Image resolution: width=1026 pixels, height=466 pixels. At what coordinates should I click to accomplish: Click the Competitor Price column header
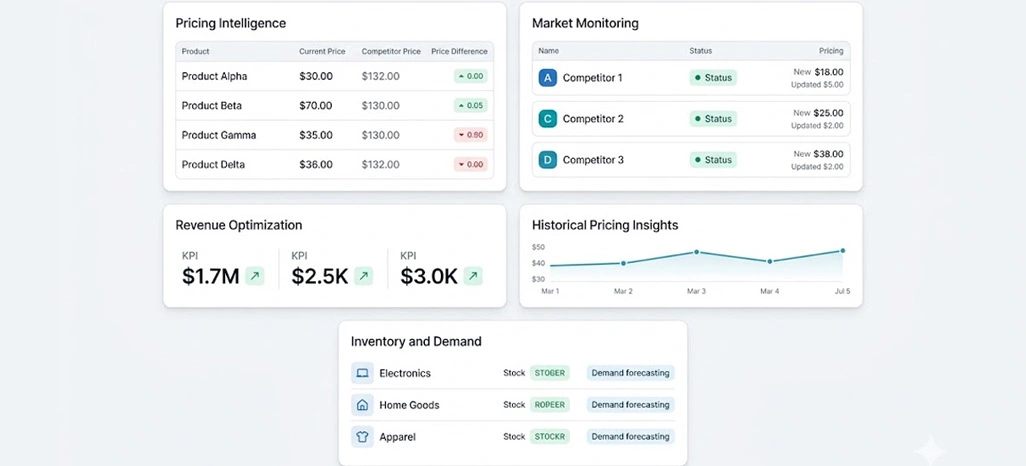(391, 52)
